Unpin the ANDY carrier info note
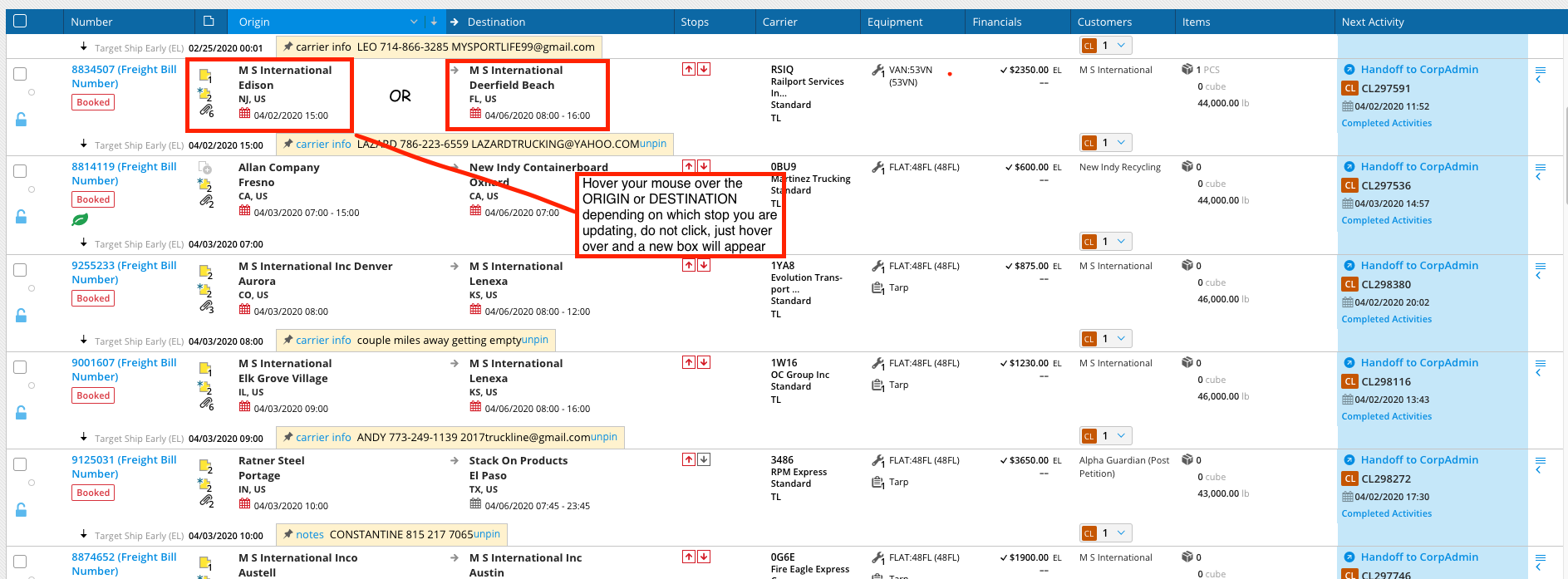This screenshot has height=579, width=1568. (x=604, y=437)
